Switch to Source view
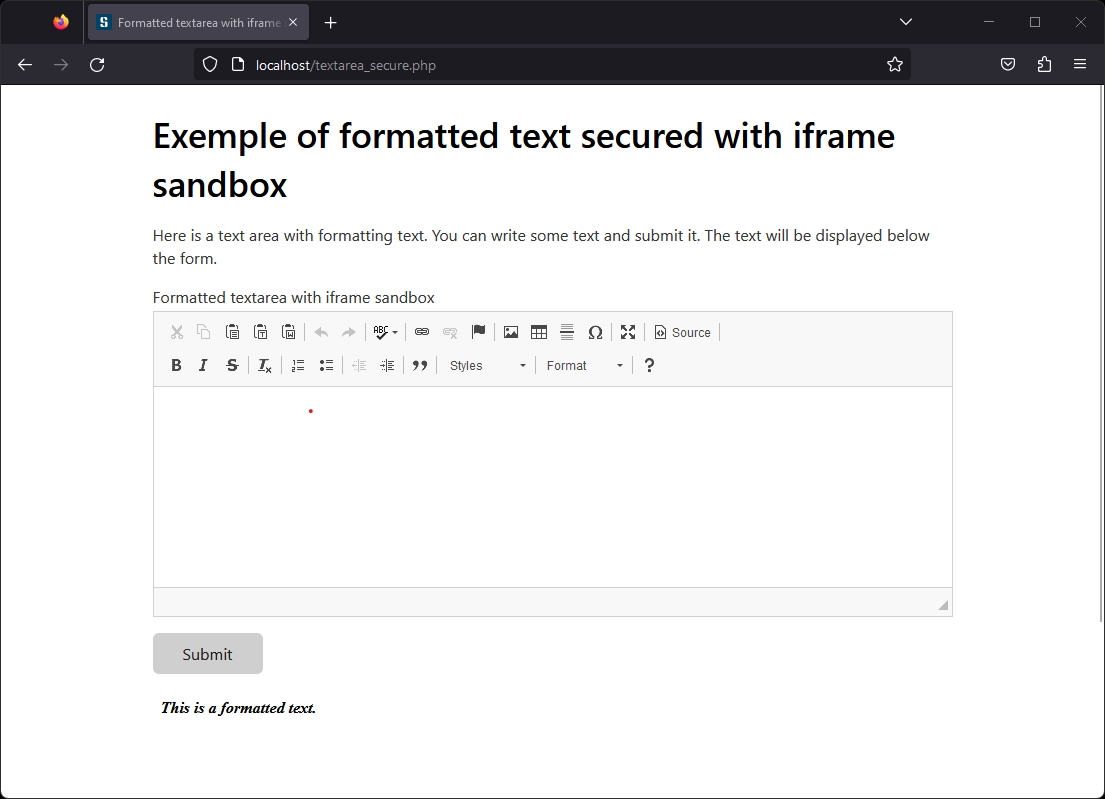The height and width of the screenshot is (799, 1105). (683, 333)
